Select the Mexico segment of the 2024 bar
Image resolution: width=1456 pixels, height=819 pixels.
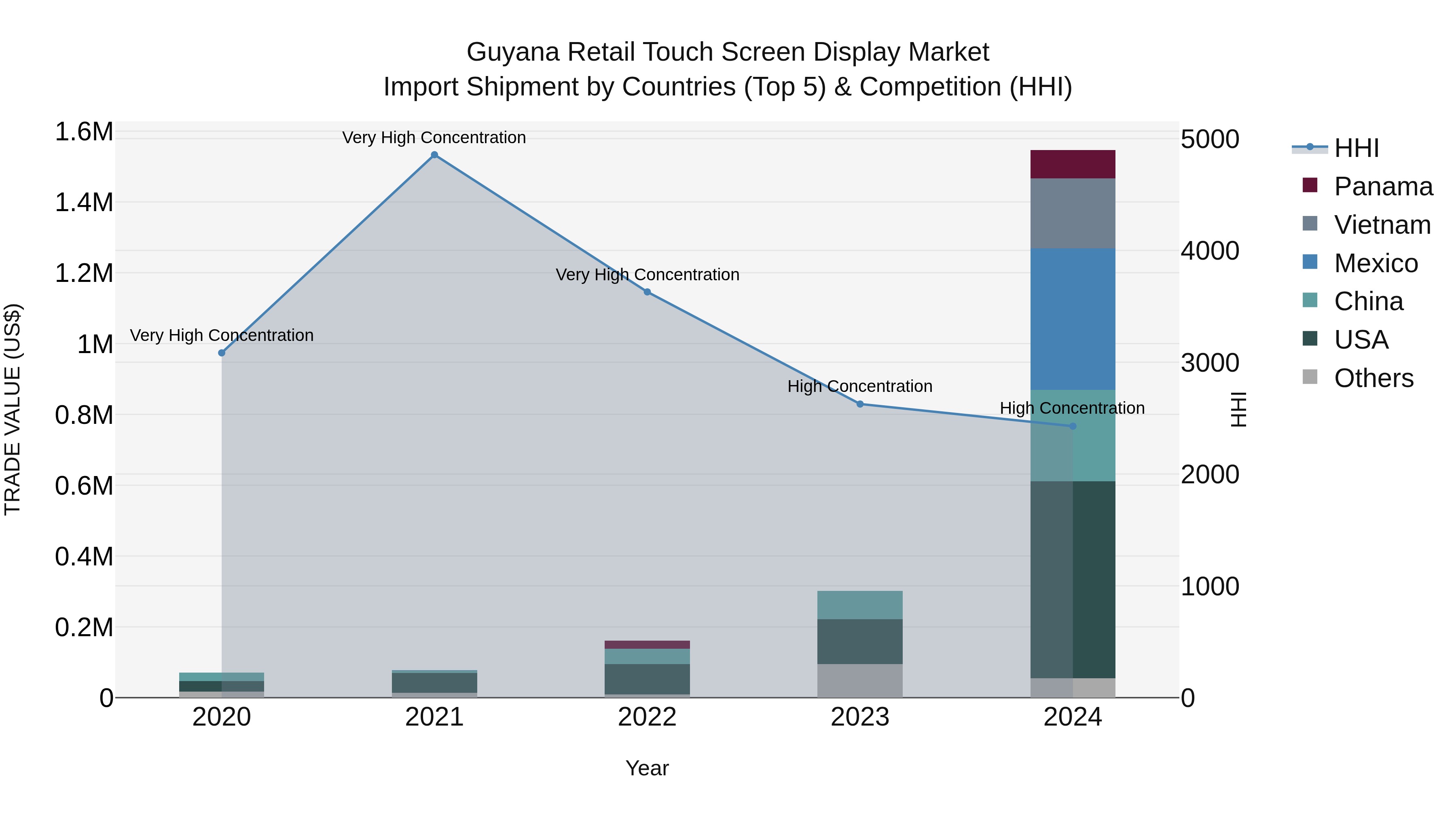(1073, 320)
